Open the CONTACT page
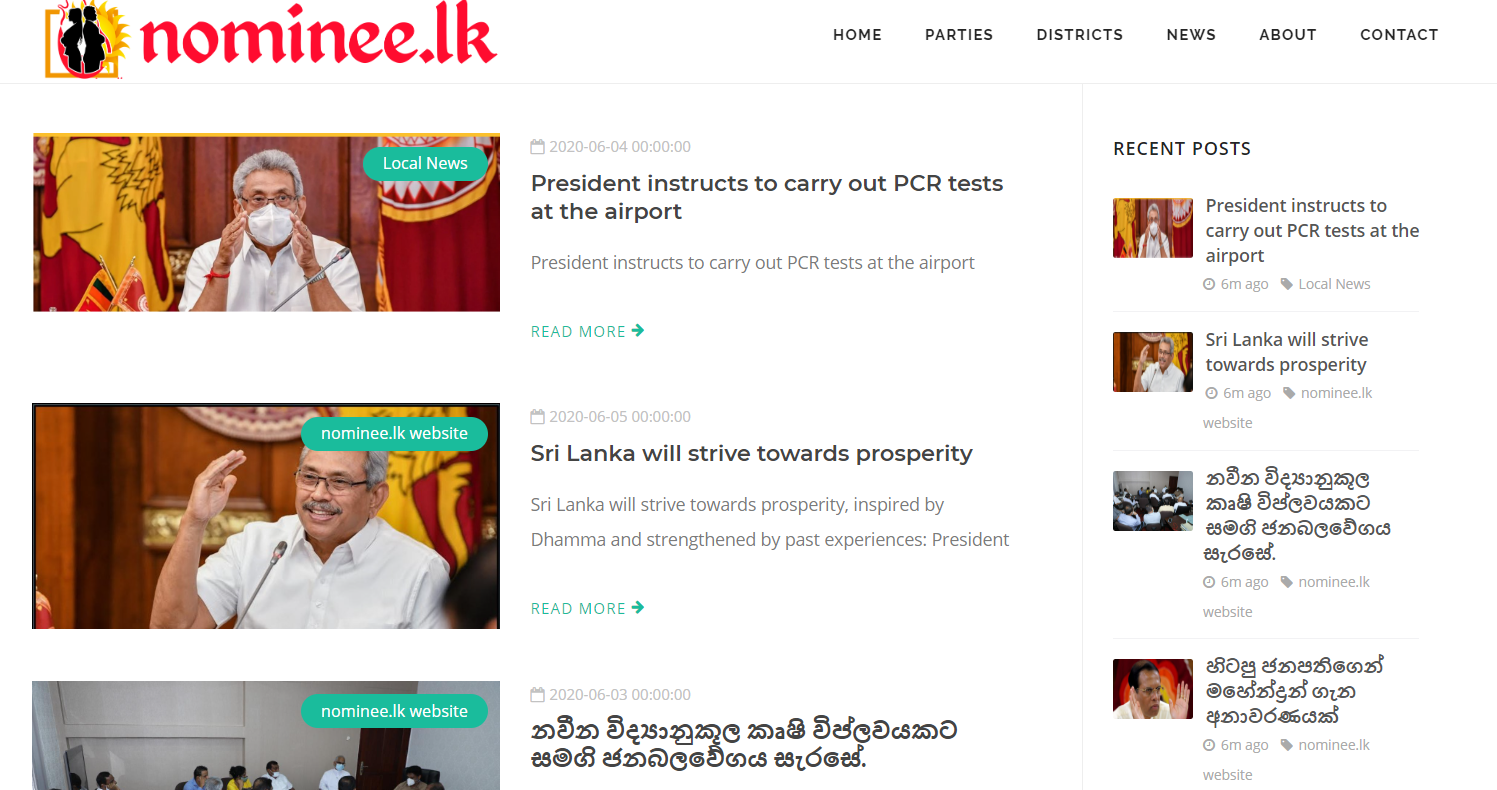The height and width of the screenshot is (790, 1497). 1399,35
